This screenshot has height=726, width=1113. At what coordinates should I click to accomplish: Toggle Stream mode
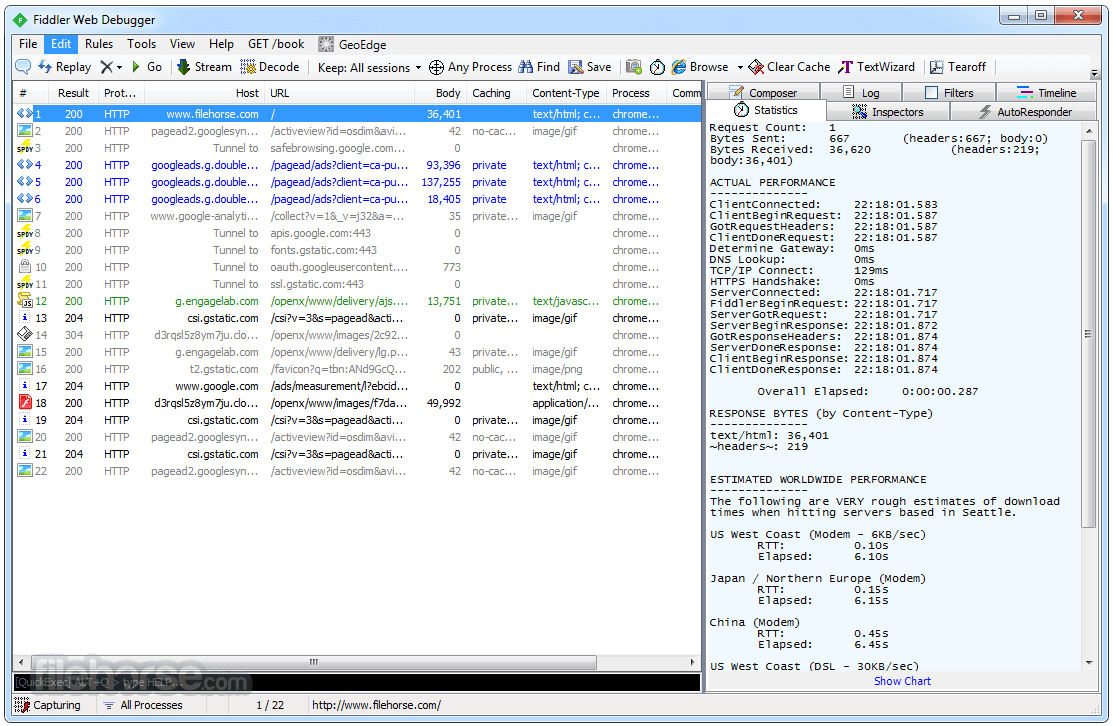click(204, 67)
